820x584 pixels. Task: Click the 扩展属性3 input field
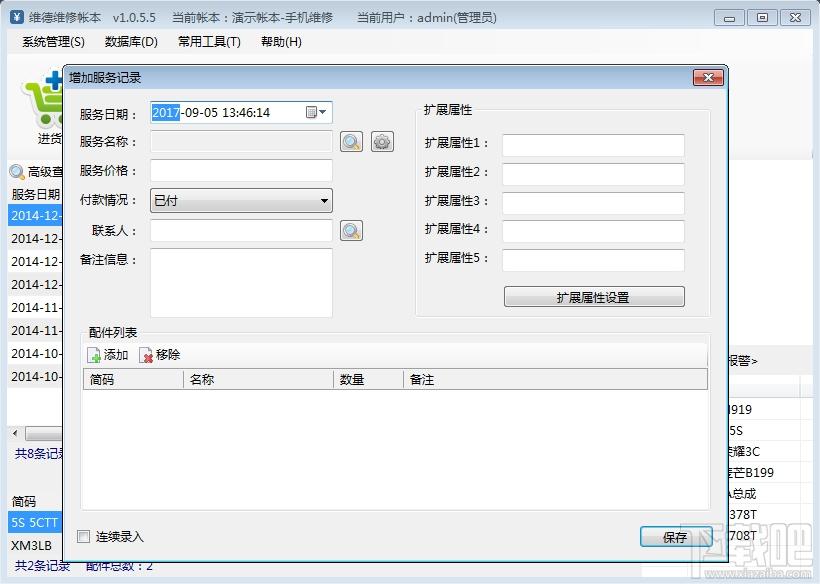594,203
